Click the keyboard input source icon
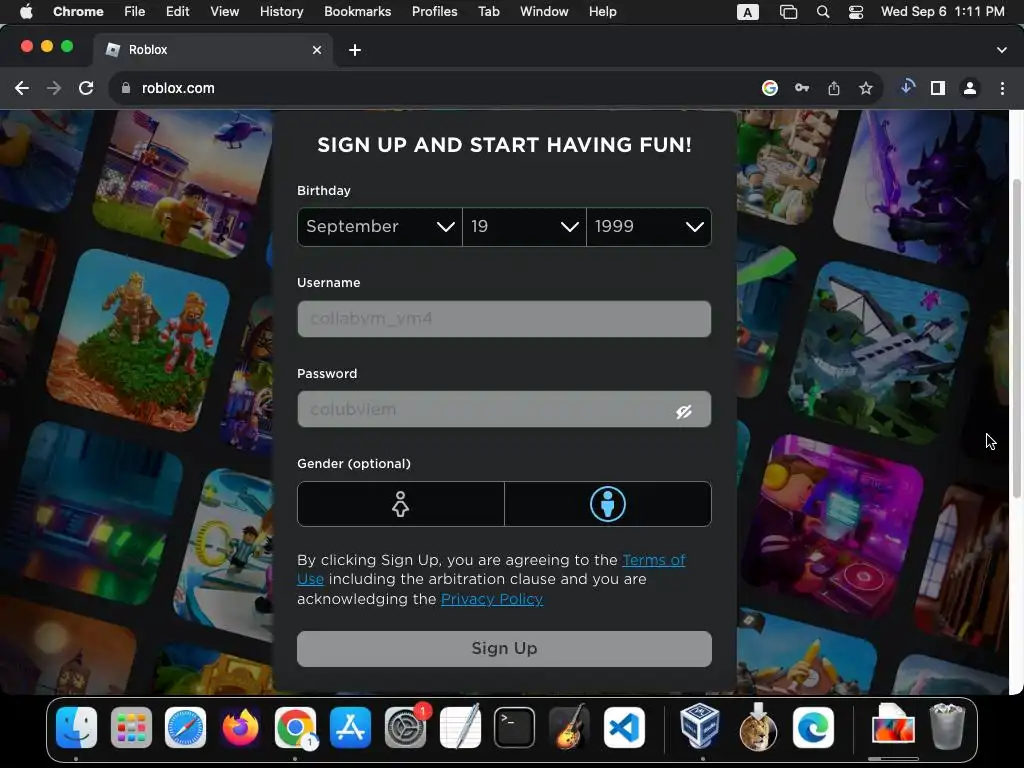 click(748, 12)
